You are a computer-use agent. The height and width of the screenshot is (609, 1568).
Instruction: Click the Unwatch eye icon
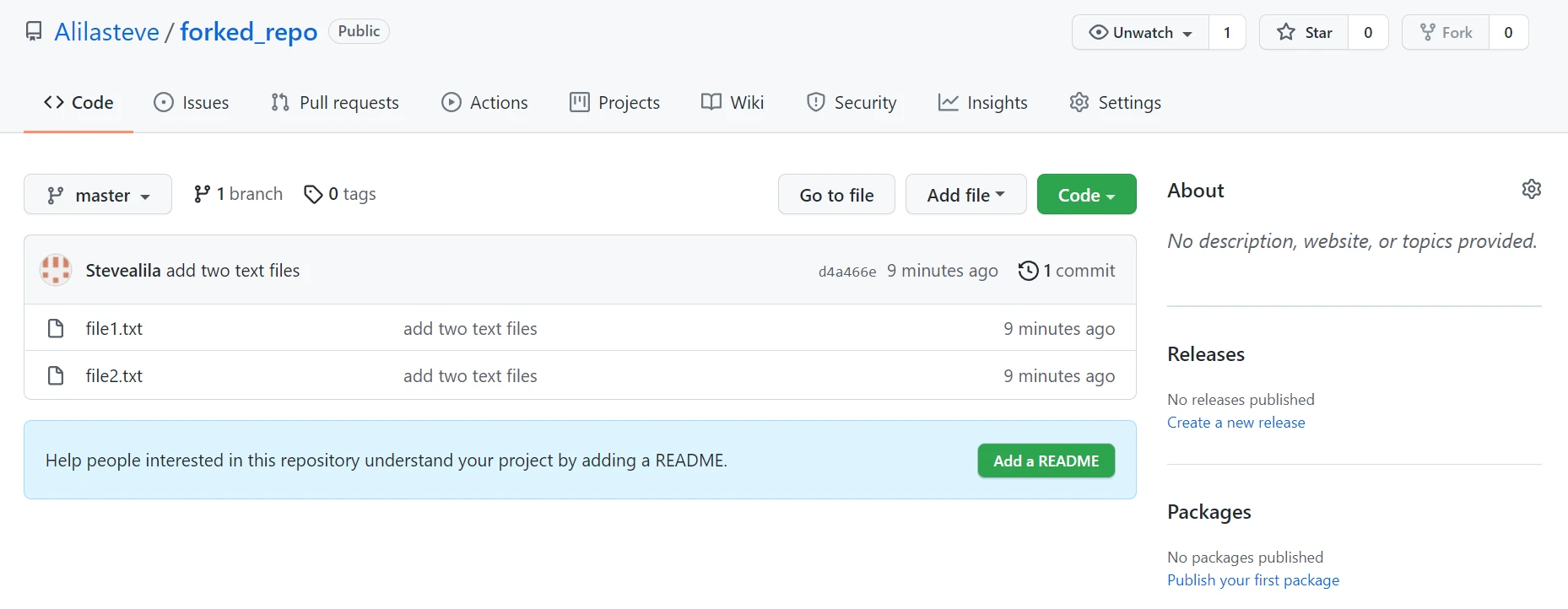pos(1099,32)
